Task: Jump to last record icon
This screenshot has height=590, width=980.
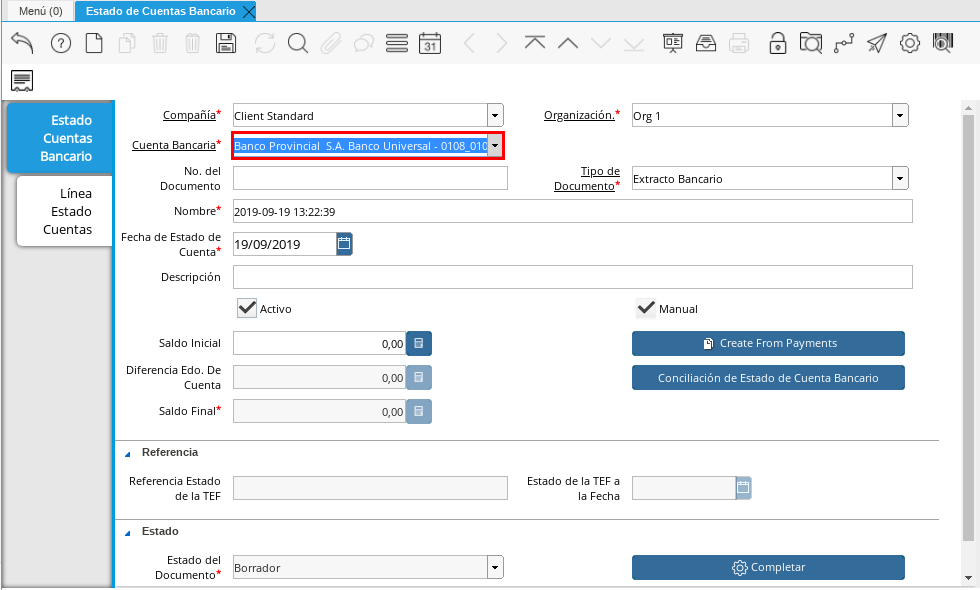Action: (634, 43)
